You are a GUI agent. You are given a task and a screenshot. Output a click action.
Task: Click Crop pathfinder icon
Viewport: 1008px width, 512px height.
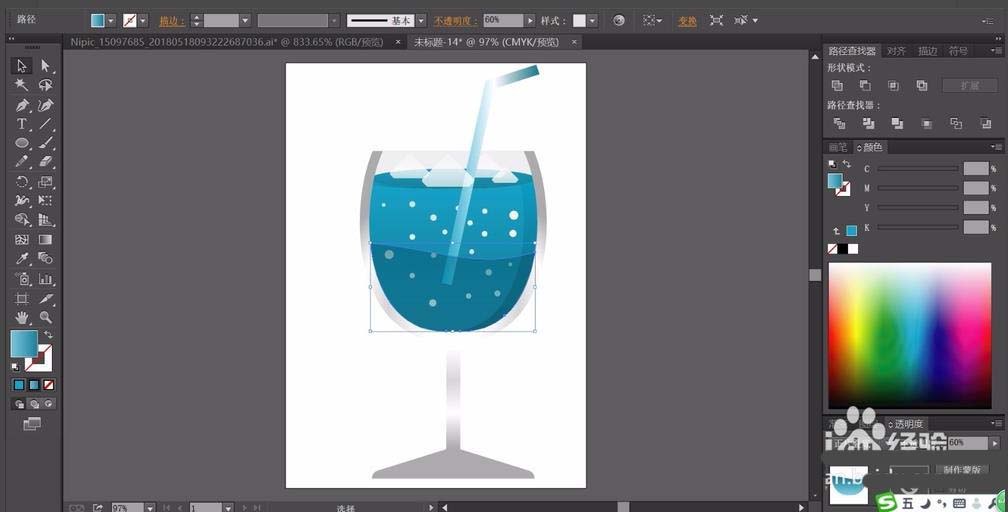(x=926, y=123)
